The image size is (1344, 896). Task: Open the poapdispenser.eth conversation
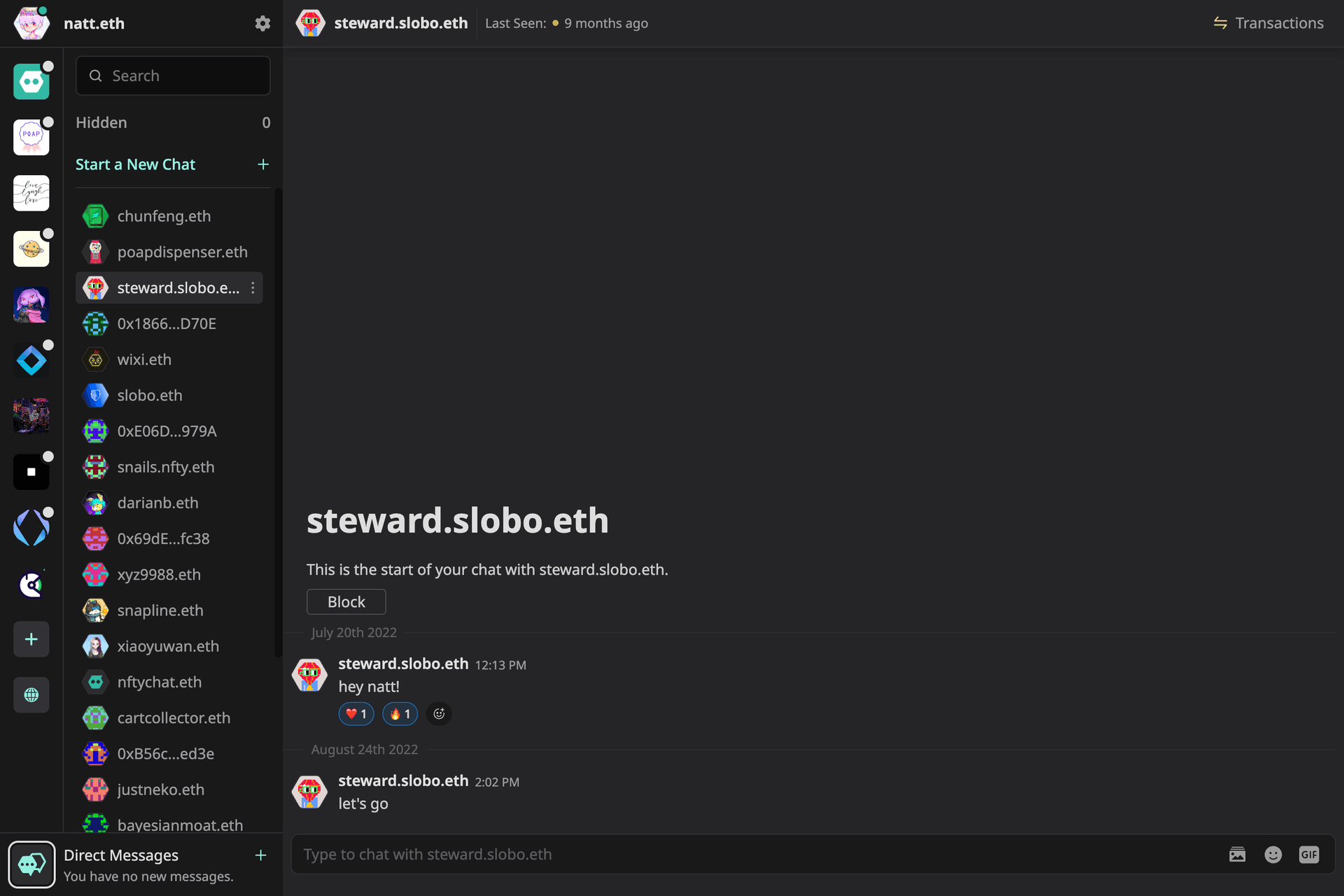169,252
